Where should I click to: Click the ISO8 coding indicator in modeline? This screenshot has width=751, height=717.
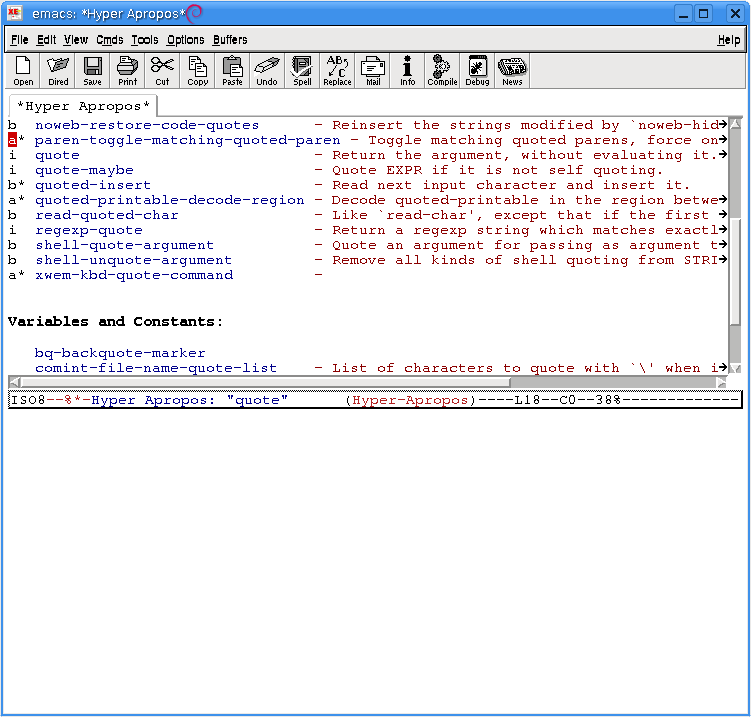click(x=28, y=400)
